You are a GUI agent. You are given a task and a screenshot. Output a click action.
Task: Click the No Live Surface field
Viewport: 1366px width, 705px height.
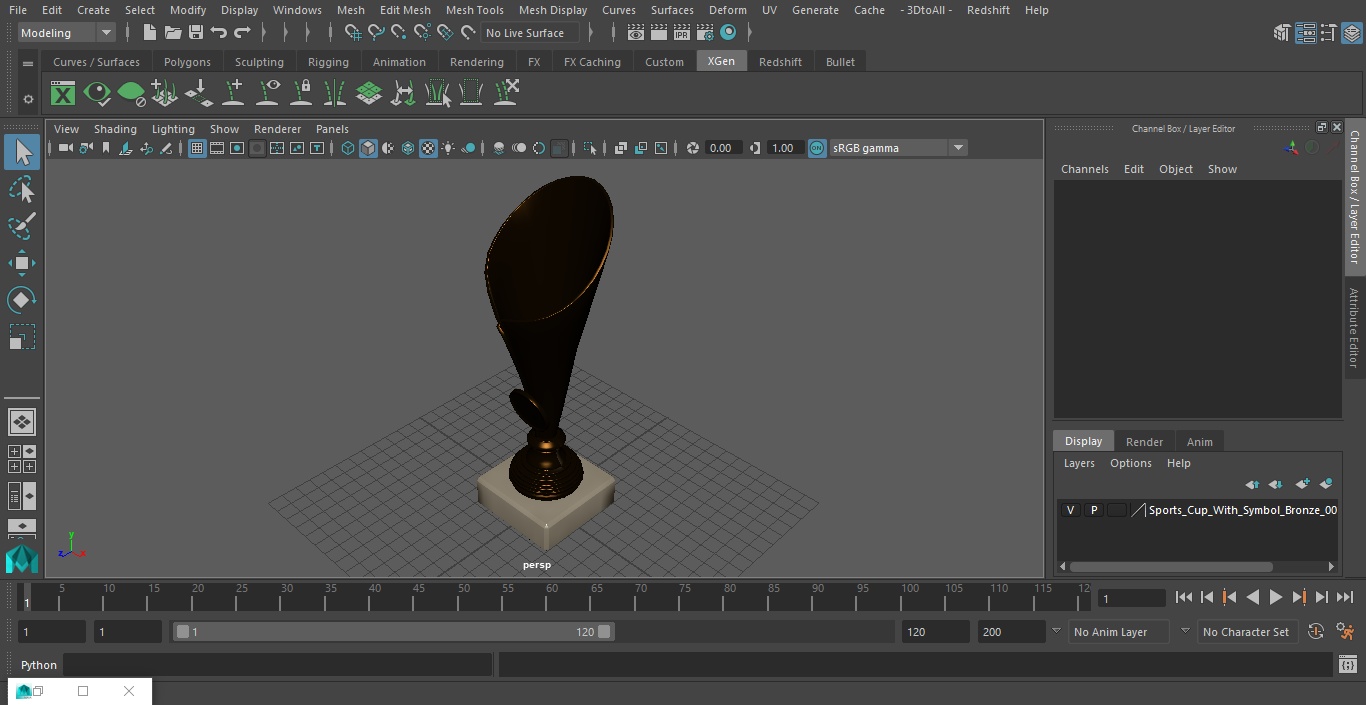point(531,33)
